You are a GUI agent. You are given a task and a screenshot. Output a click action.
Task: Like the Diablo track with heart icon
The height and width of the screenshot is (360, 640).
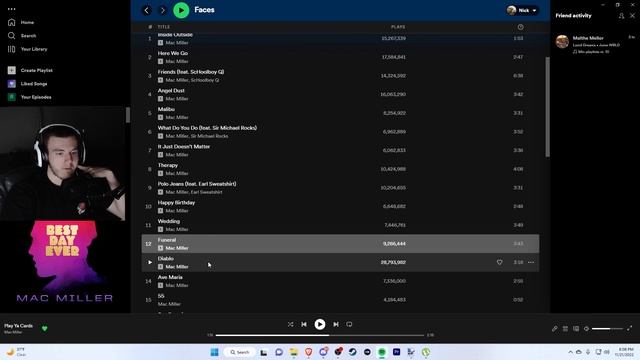[x=500, y=262]
